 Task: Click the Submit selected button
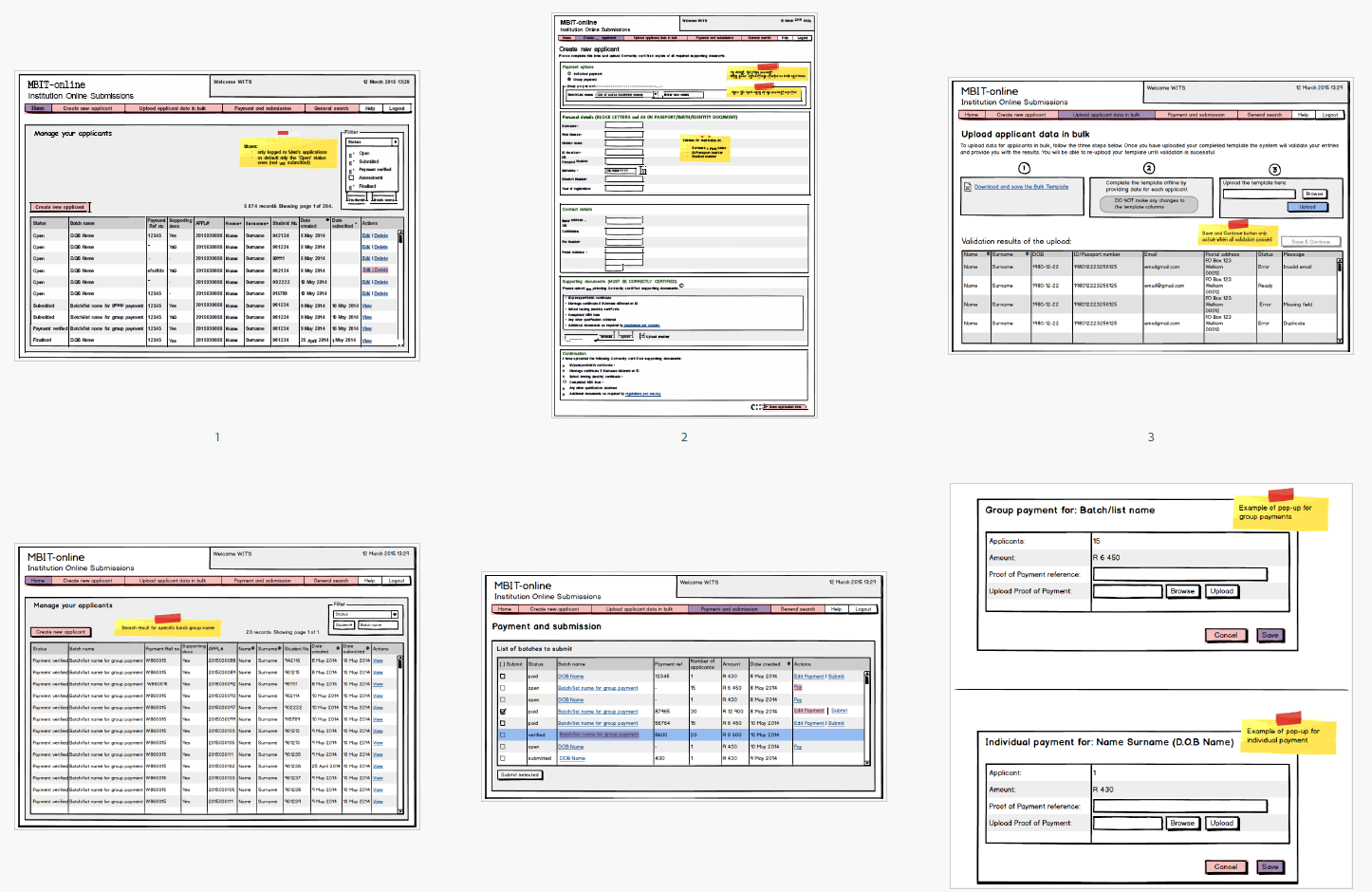coord(521,774)
